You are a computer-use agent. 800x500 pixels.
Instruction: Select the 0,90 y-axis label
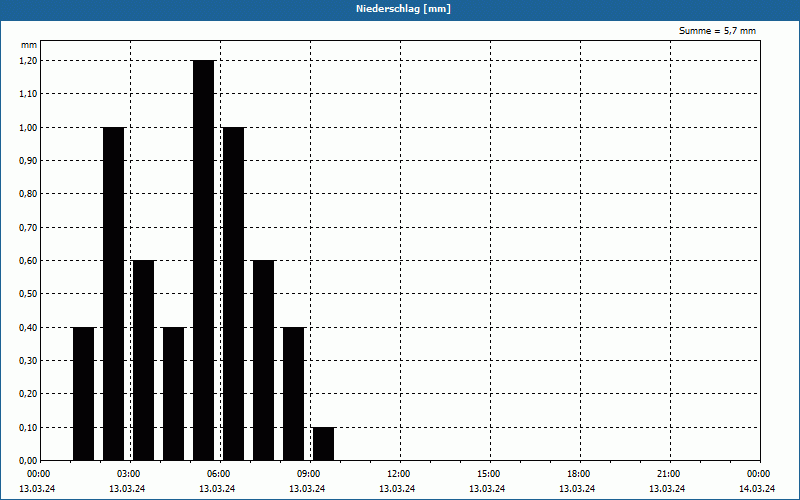[29, 161]
